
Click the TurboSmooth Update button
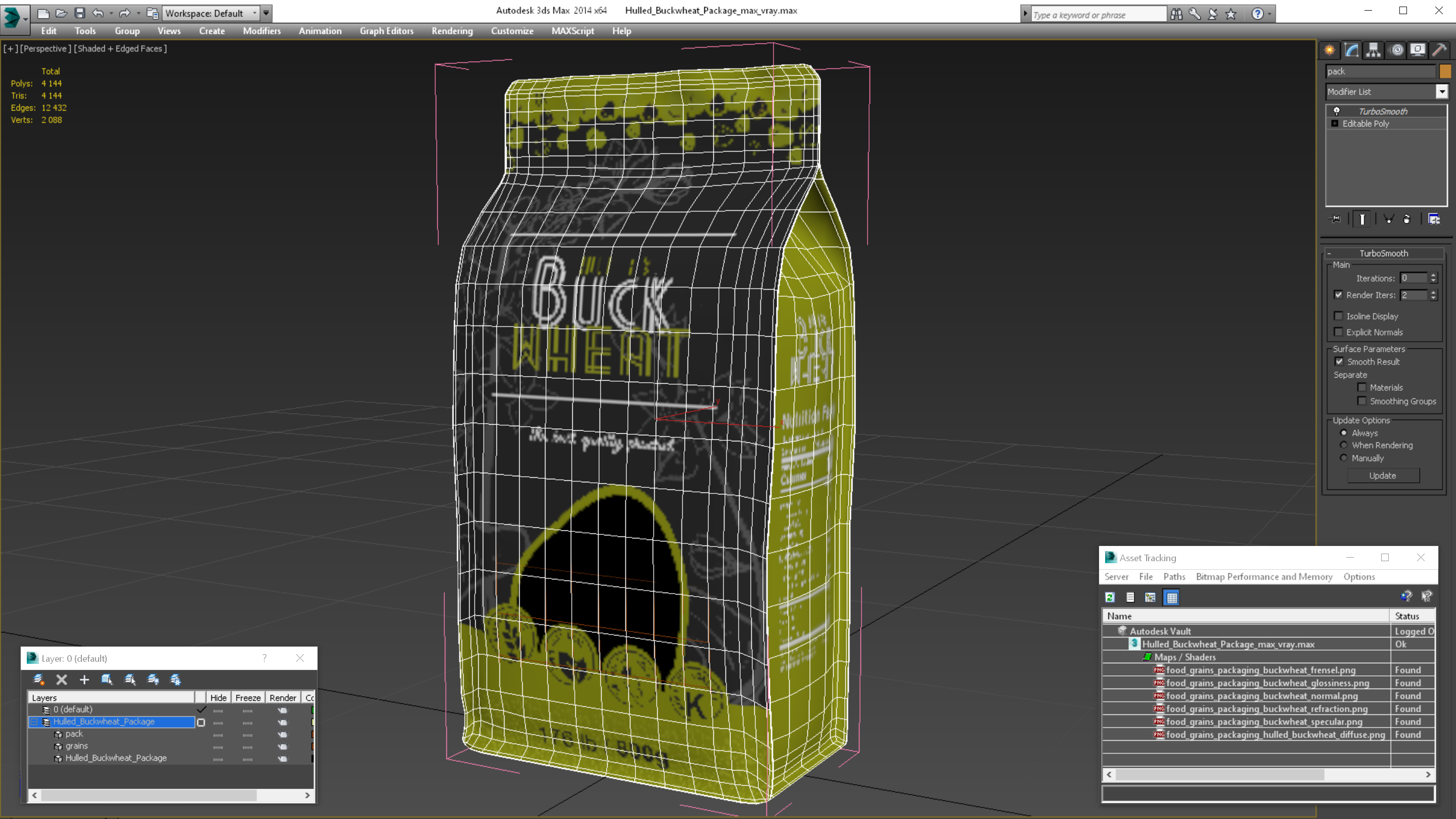[1383, 475]
